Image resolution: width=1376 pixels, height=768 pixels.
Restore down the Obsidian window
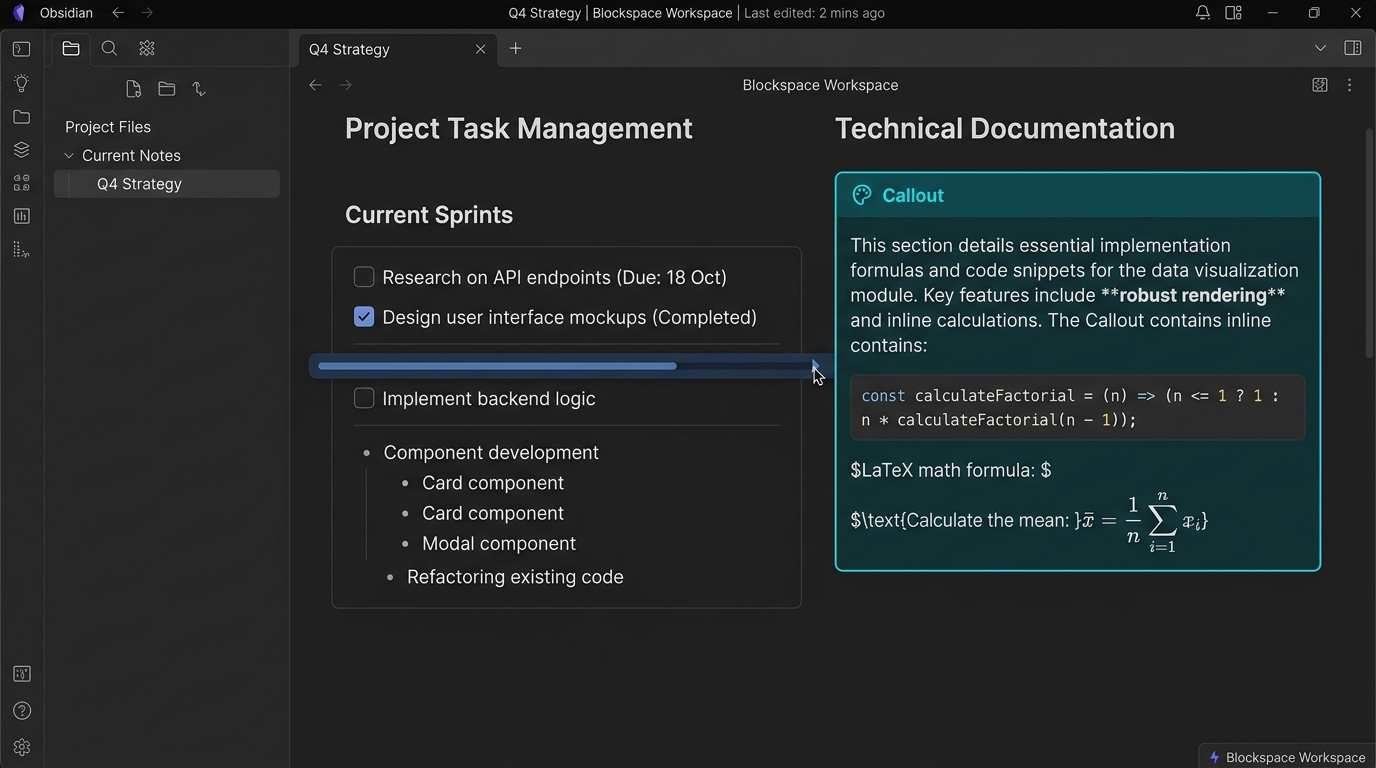1314,13
